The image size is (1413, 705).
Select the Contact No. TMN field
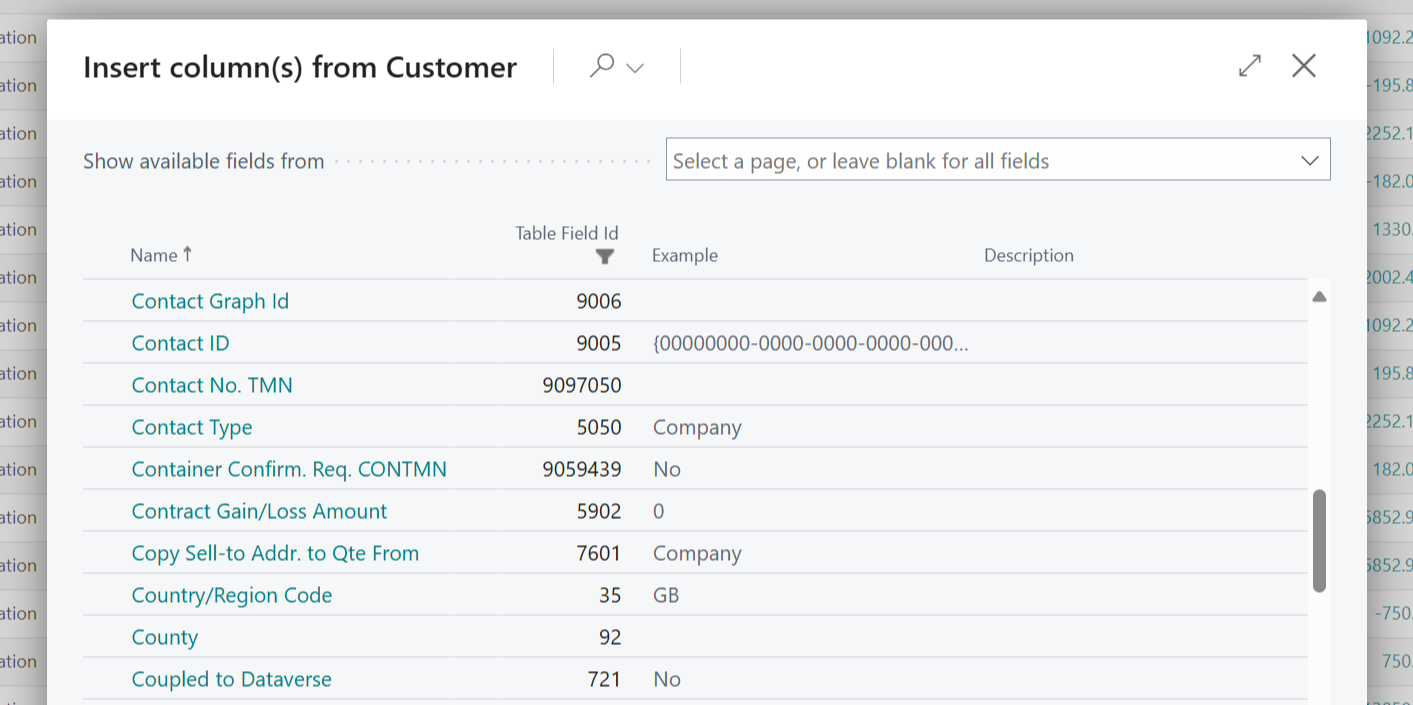(211, 385)
